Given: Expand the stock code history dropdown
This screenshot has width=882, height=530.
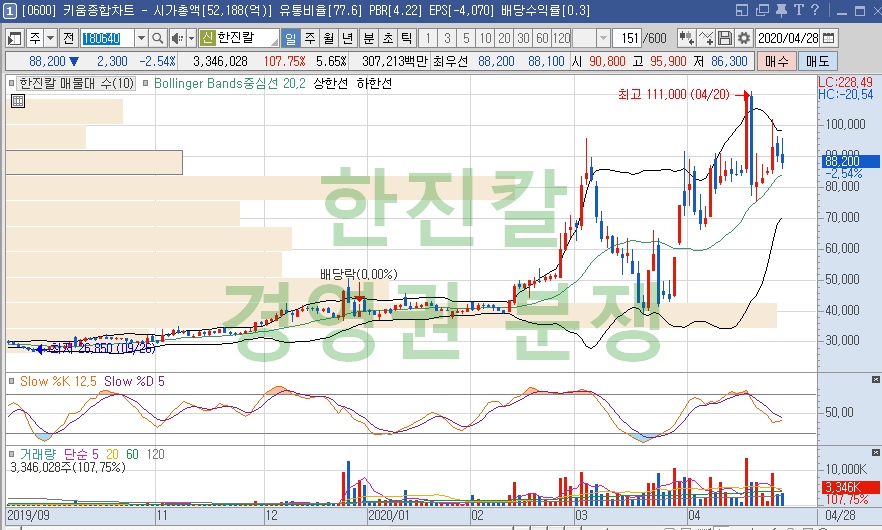Looking at the screenshot, I should (141, 38).
